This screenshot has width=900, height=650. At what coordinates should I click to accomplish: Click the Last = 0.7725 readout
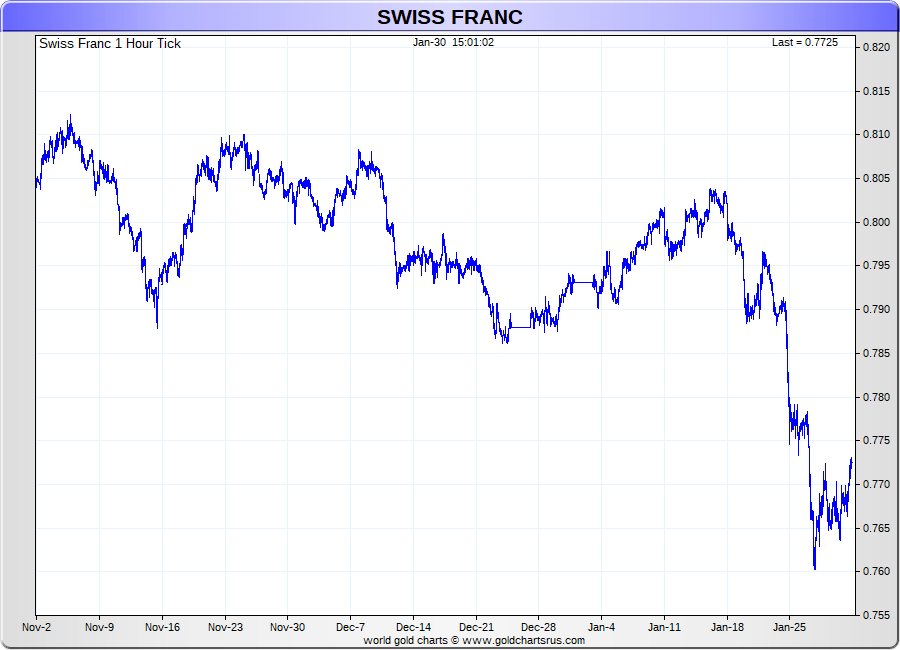(x=804, y=43)
